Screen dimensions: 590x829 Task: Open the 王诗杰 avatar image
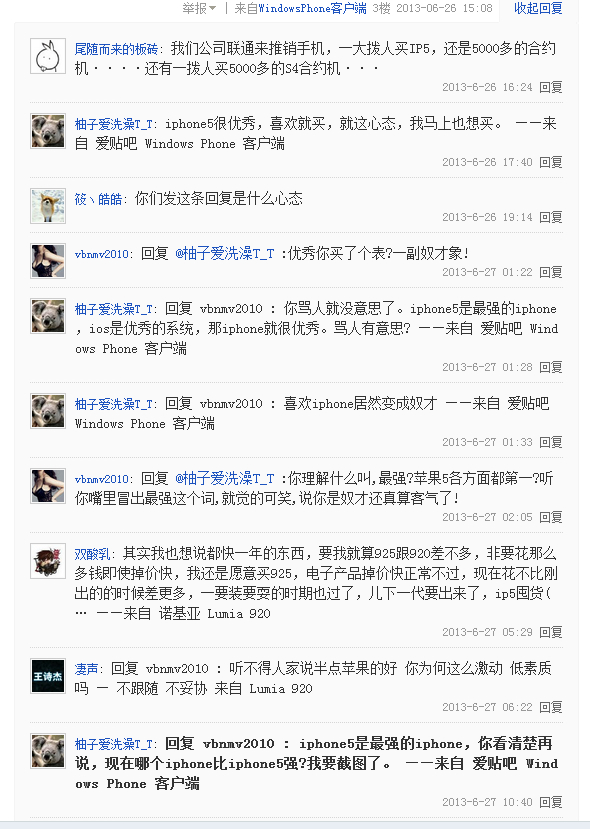[48, 676]
